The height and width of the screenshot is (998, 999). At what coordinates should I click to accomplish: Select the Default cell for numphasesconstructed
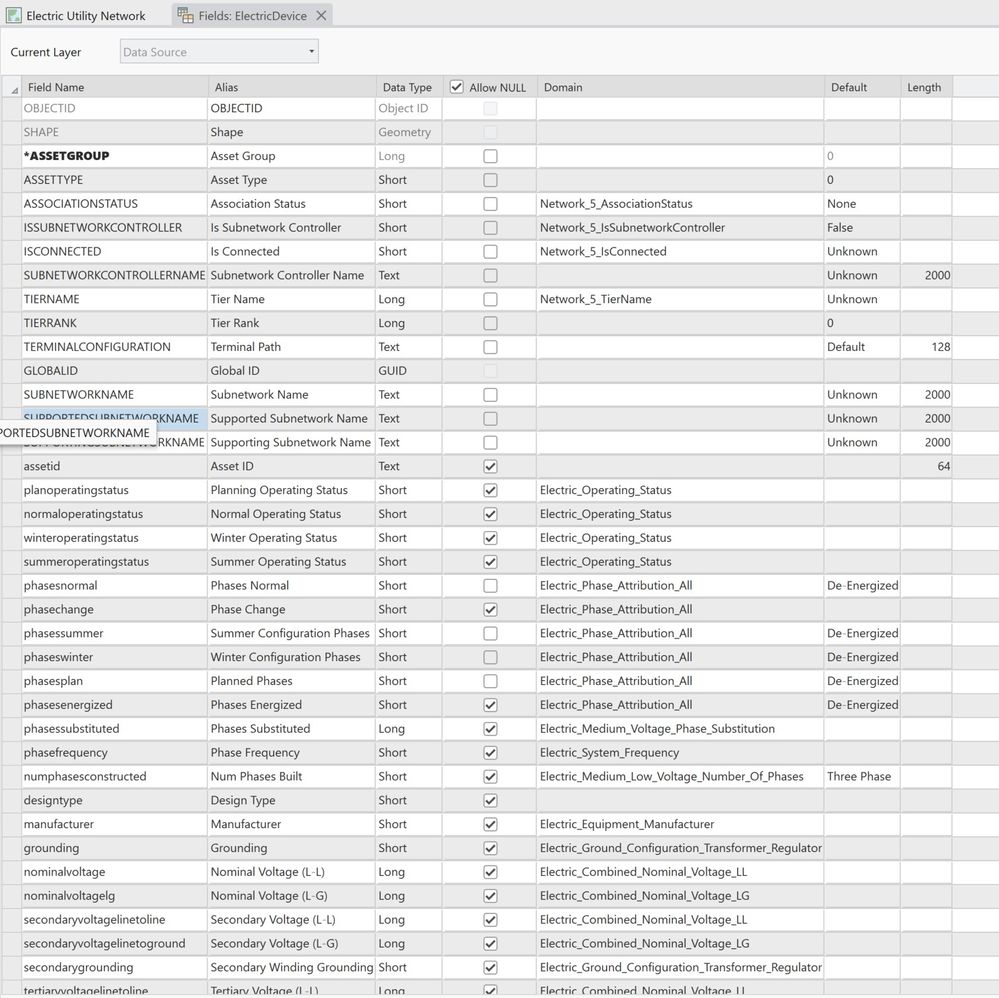pyautogui.click(x=861, y=777)
